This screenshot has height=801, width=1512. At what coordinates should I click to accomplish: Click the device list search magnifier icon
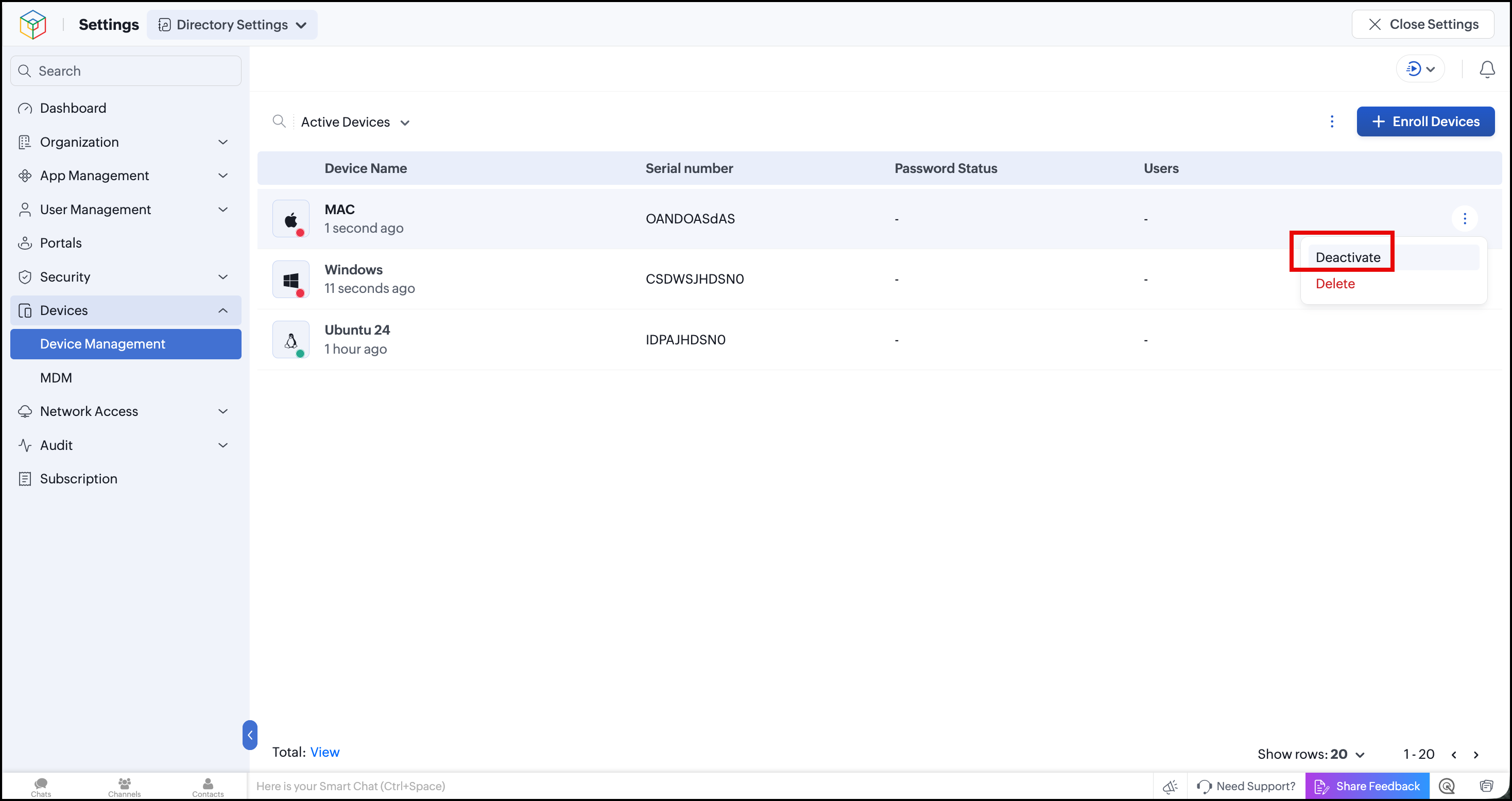tap(279, 121)
